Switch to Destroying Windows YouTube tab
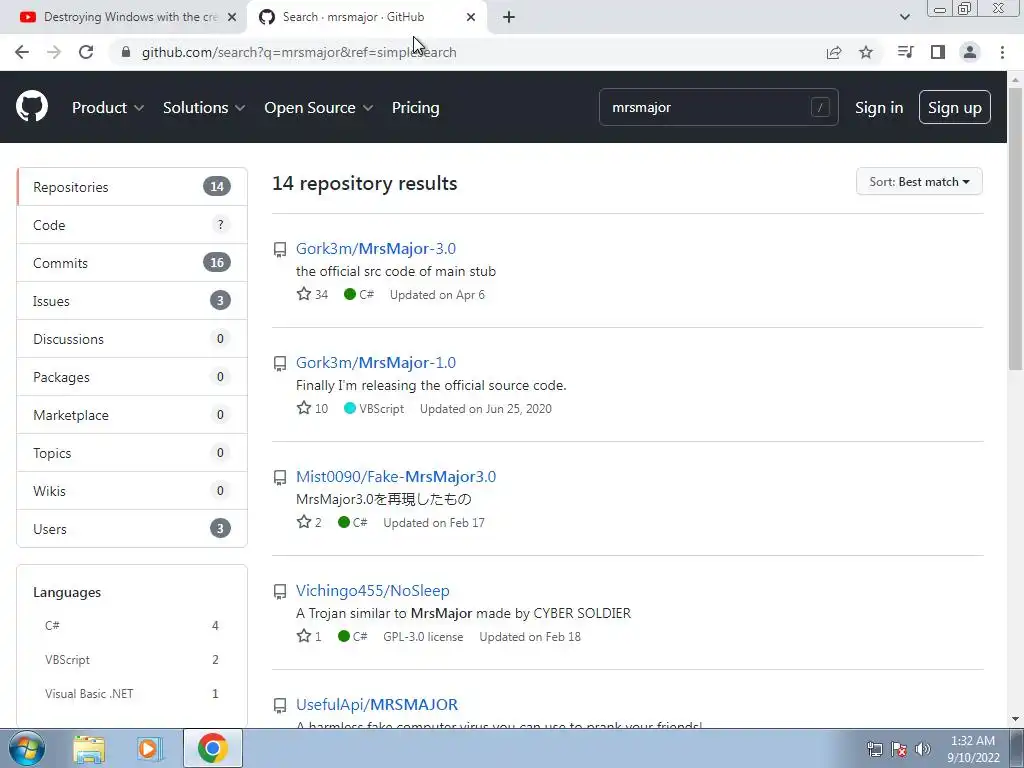 [x=123, y=17]
